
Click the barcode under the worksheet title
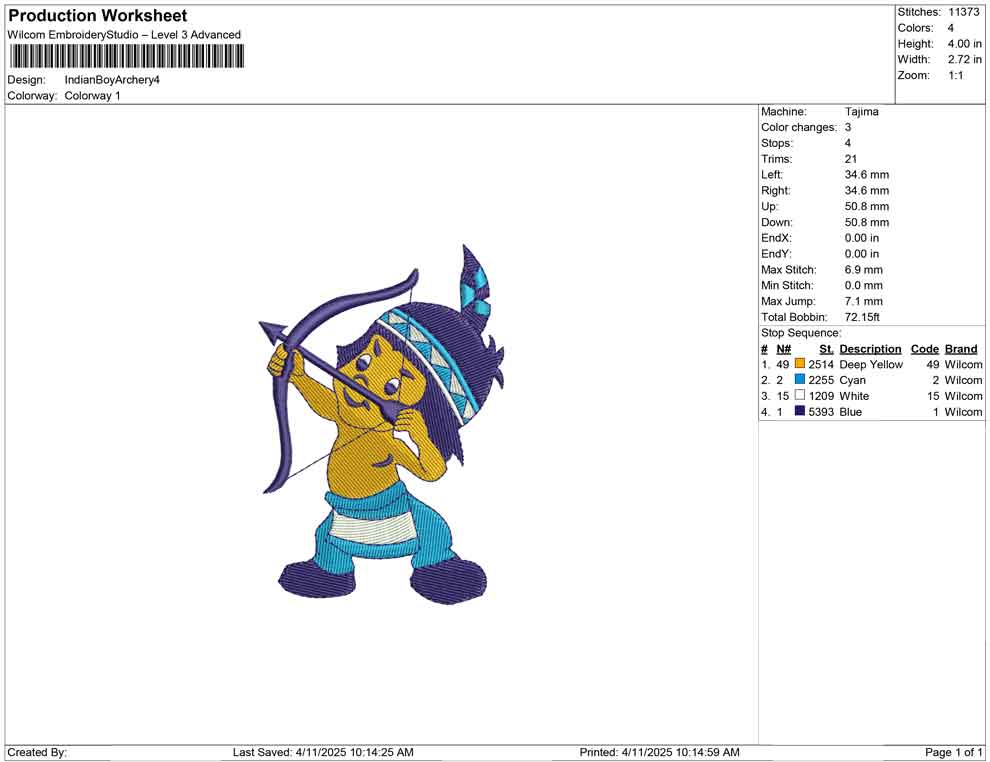pos(126,56)
